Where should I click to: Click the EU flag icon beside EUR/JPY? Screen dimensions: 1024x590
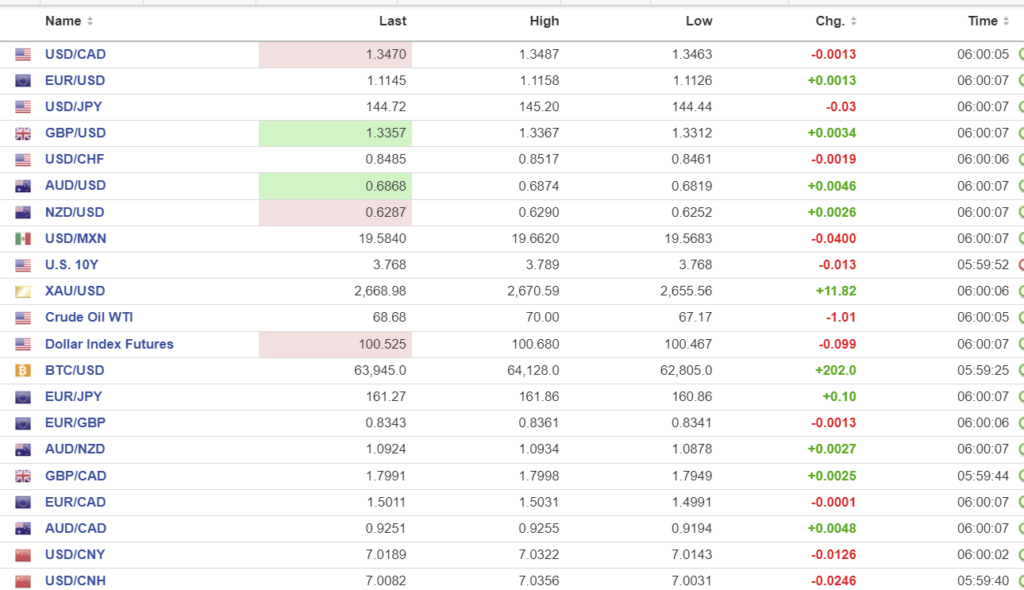pyautogui.click(x=22, y=397)
